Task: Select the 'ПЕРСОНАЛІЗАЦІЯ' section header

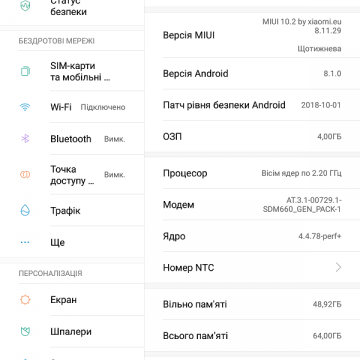Action: (x=50, y=273)
